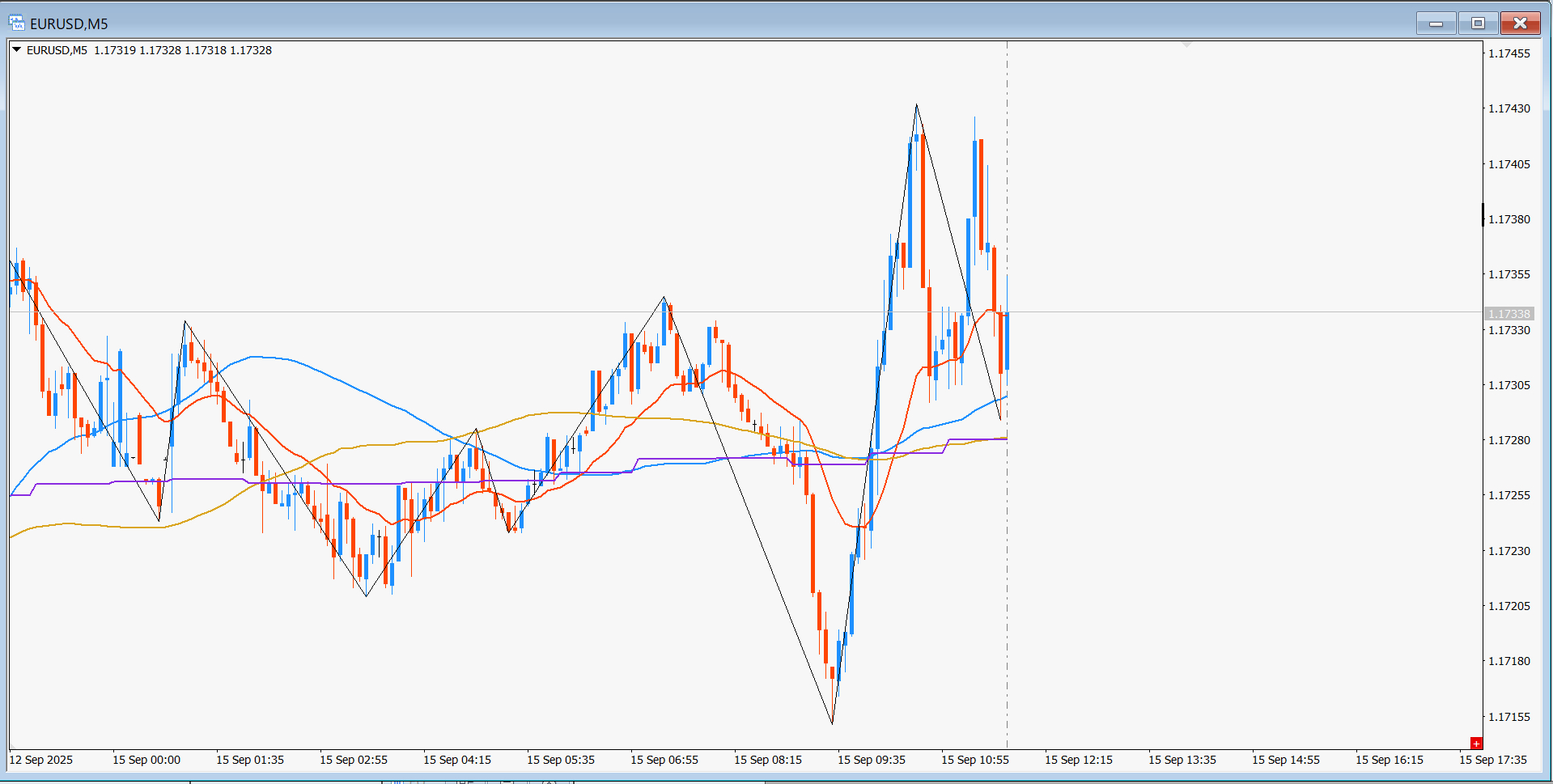
Task: Click time label 15 Sep 00:00
Action: 146,760
